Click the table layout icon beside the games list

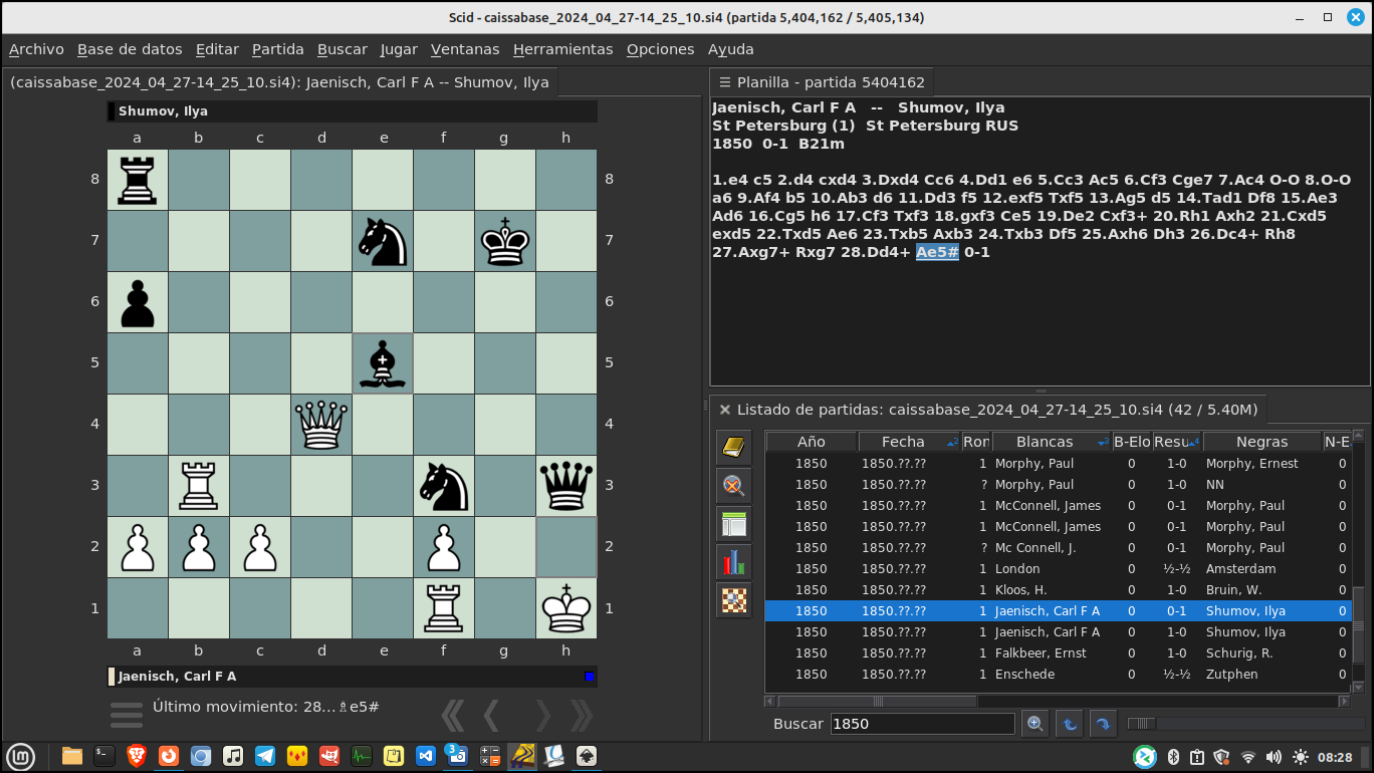(733, 524)
